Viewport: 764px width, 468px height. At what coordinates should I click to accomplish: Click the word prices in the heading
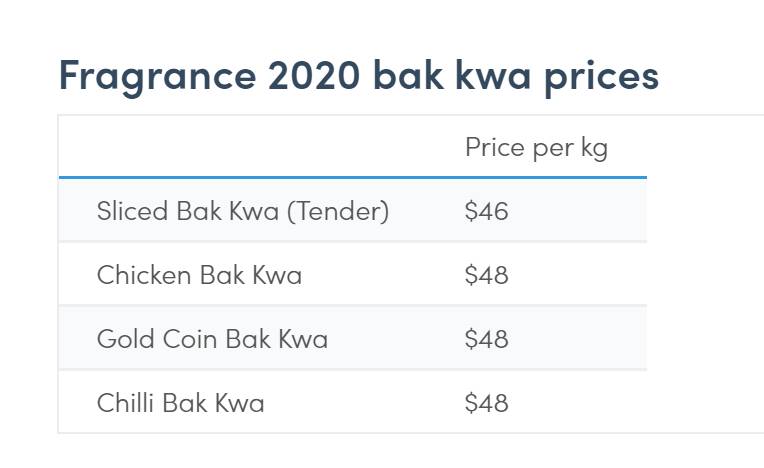pyautogui.click(x=601, y=76)
